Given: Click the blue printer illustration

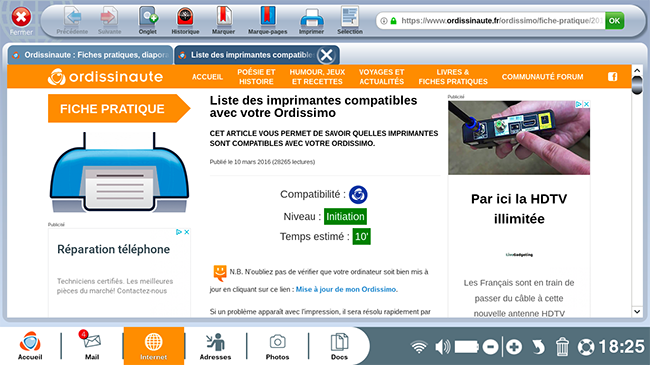Looking at the screenshot, I should pos(119,172).
